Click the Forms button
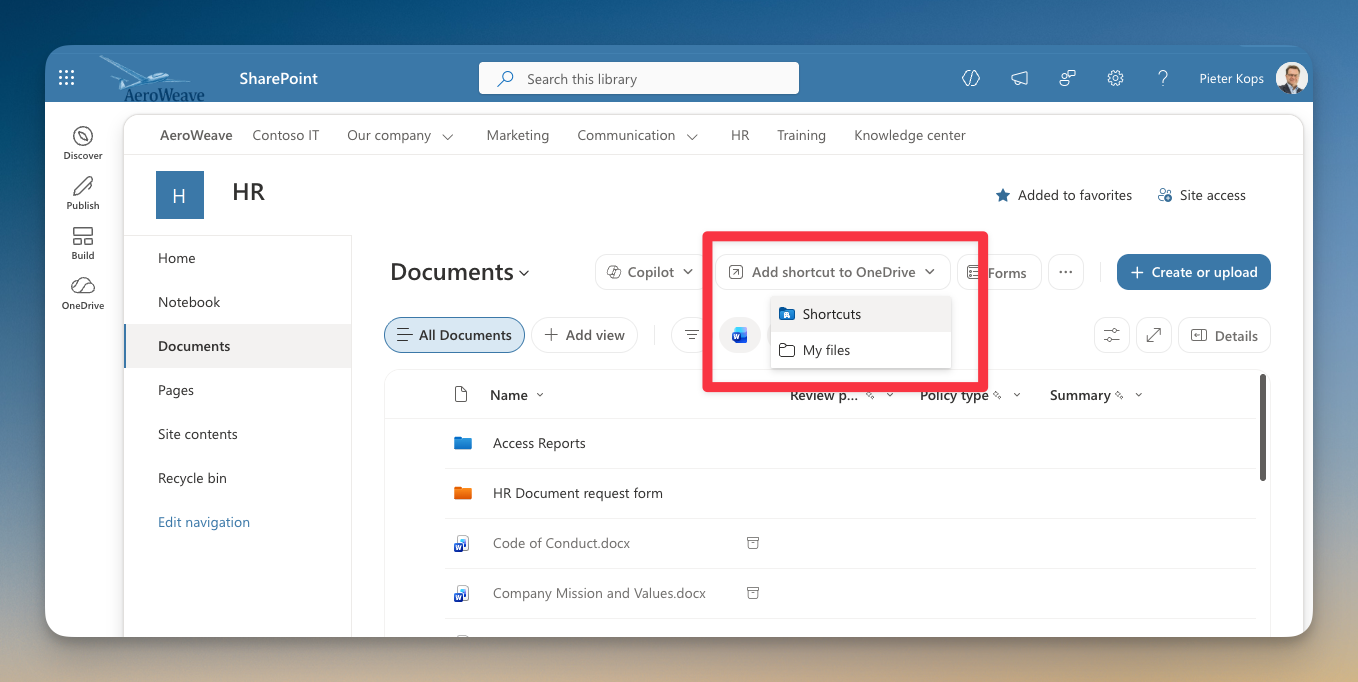This screenshot has width=1358, height=682. tap(999, 272)
